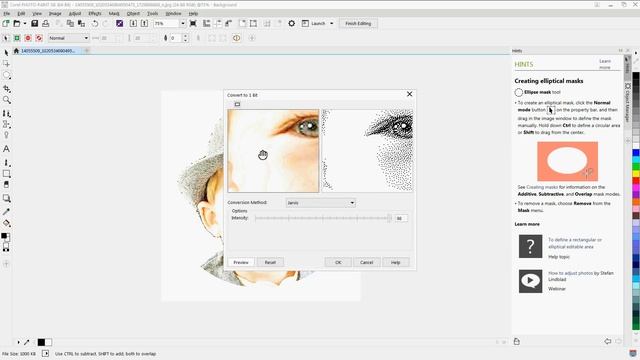Viewport: 640px width, 360px height.
Task: Click the Finish Editing button
Action: (358, 24)
